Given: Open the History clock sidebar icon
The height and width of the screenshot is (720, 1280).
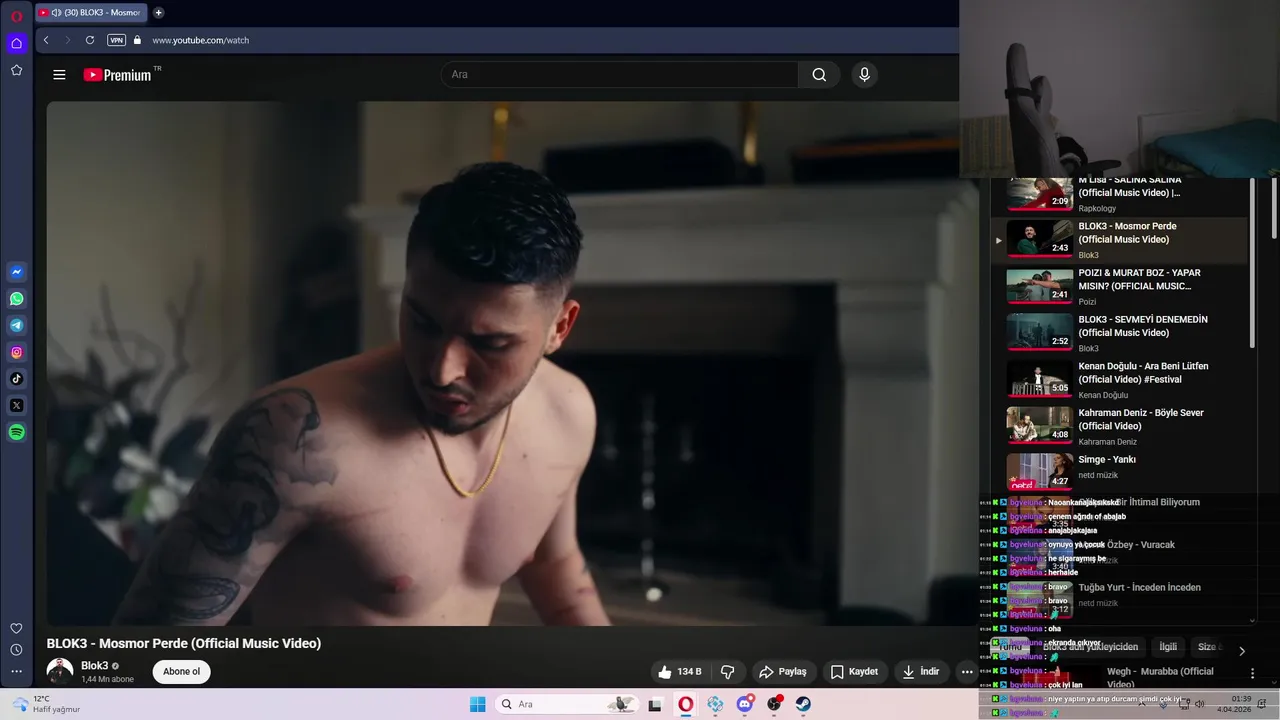Looking at the screenshot, I should [16, 650].
